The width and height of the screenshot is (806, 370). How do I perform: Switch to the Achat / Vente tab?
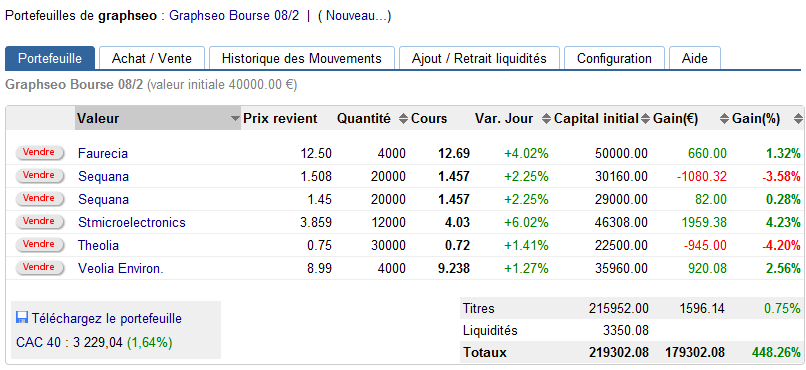pos(152,58)
